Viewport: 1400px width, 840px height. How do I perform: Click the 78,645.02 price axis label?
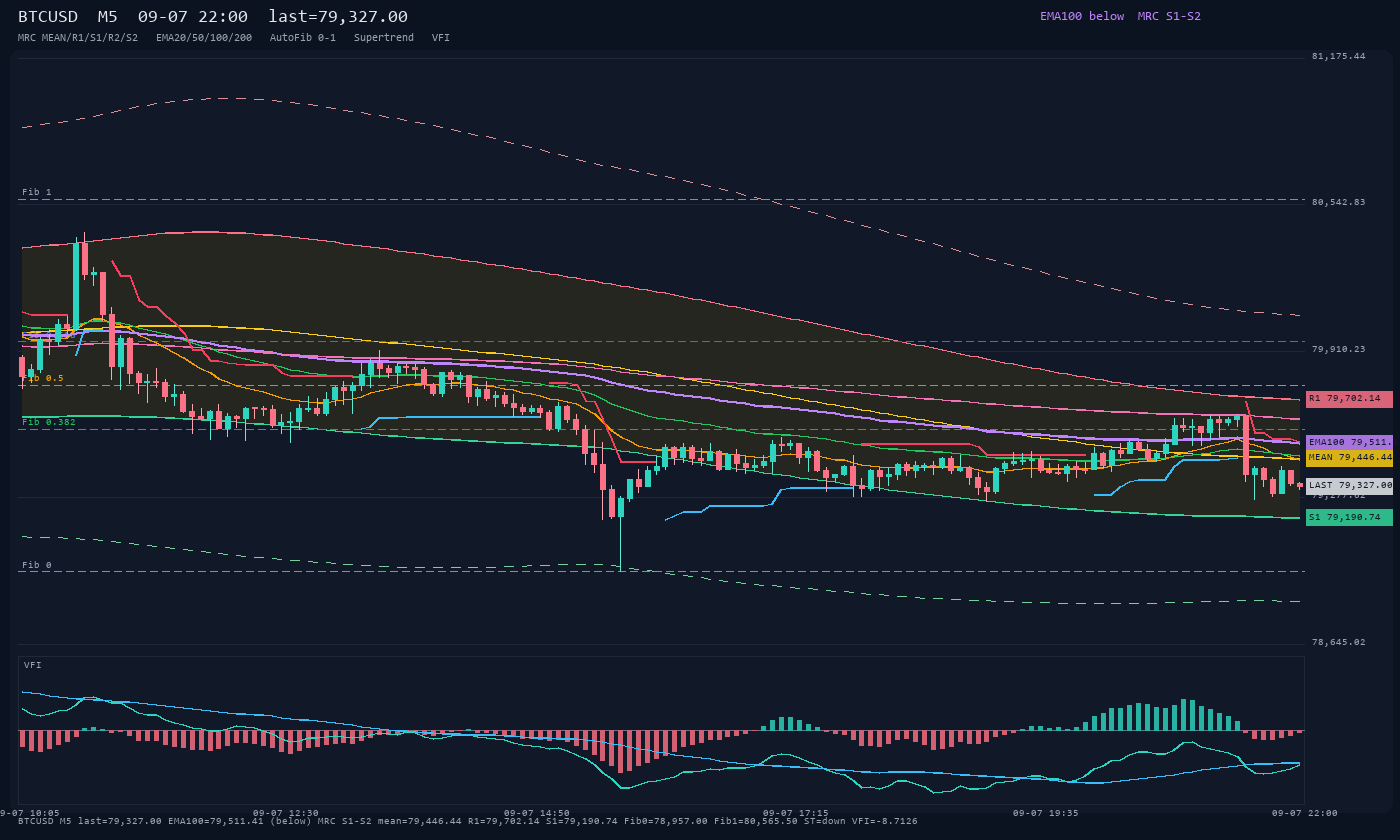tap(1339, 642)
